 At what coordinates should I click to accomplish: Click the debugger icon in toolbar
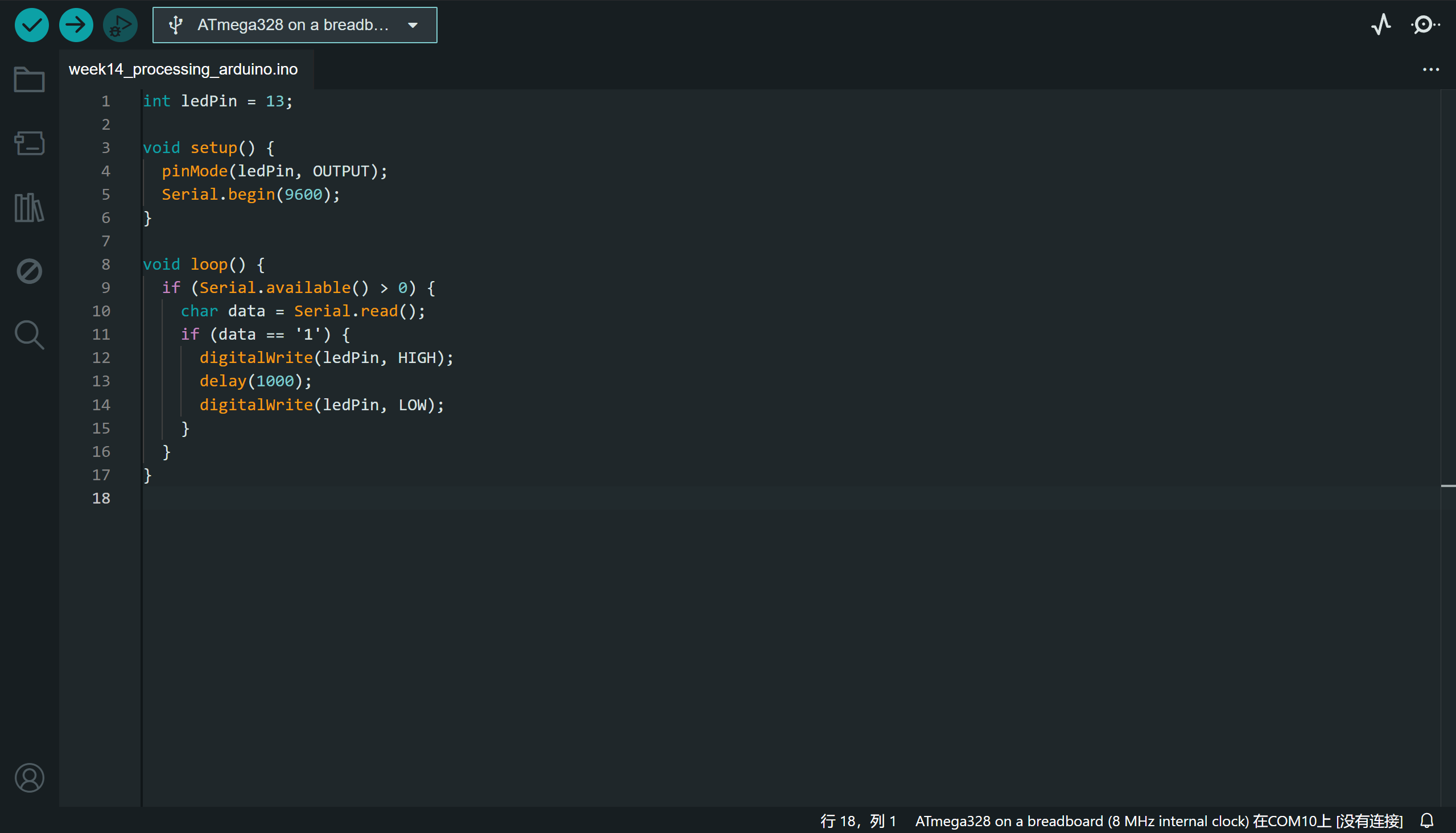click(120, 24)
